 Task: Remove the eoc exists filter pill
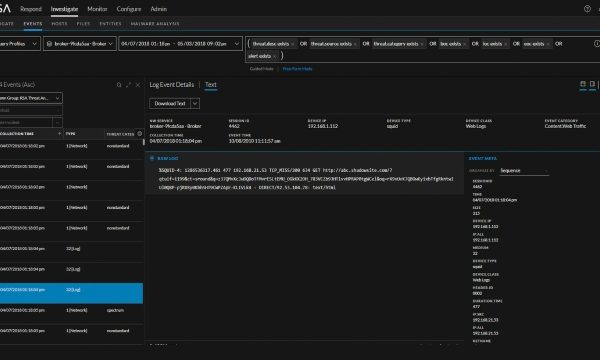coord(548,44)
